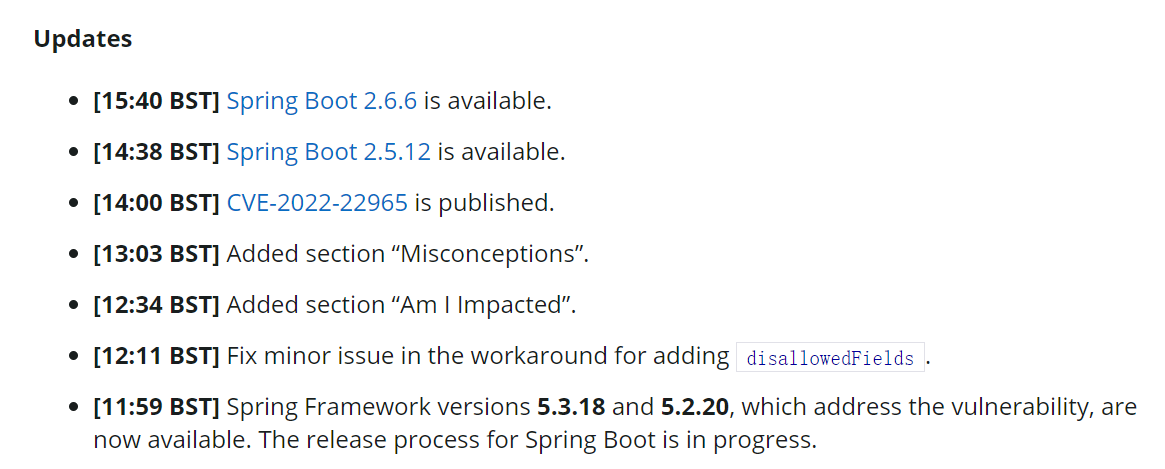
Task: Click the 'Spring Framework versions' text
Action: [377, 407]
